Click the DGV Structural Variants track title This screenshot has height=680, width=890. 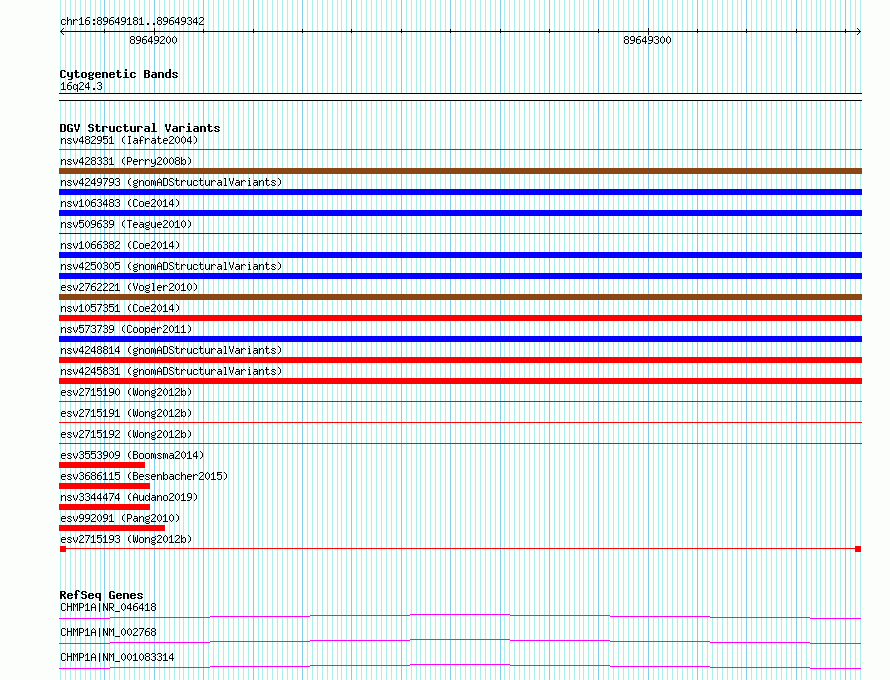pos(140,128)
